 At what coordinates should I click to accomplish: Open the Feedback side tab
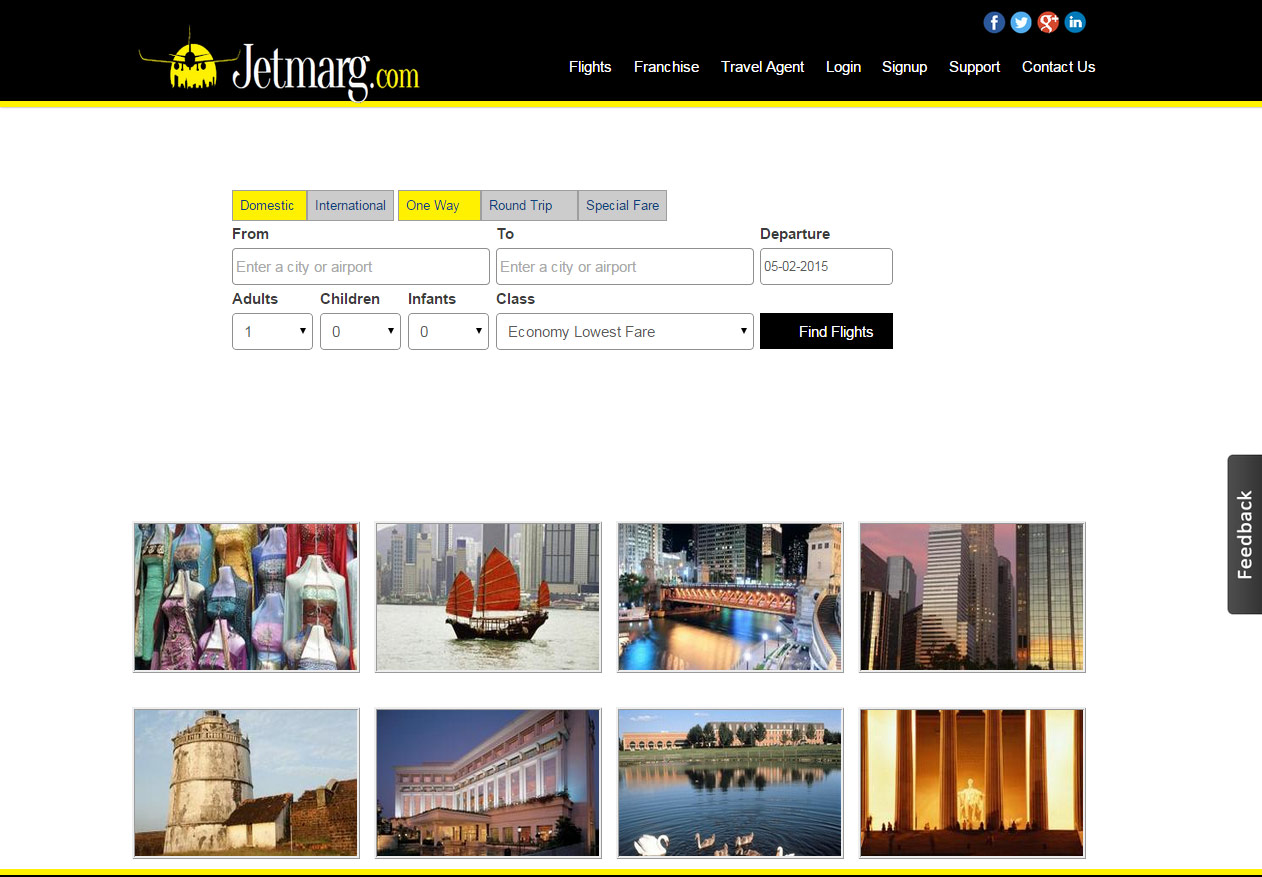1244,534
